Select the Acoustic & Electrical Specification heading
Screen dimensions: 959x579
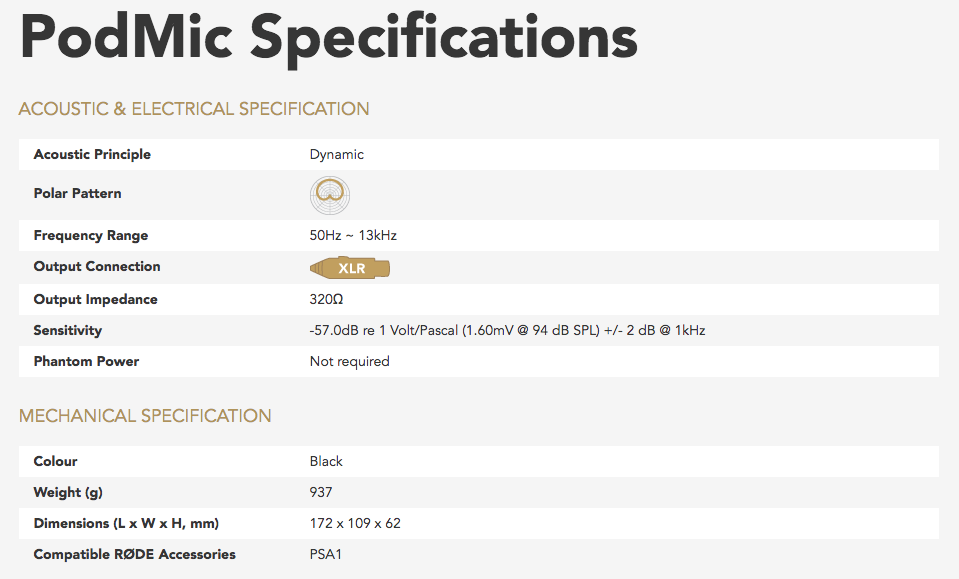click(194, 109)
